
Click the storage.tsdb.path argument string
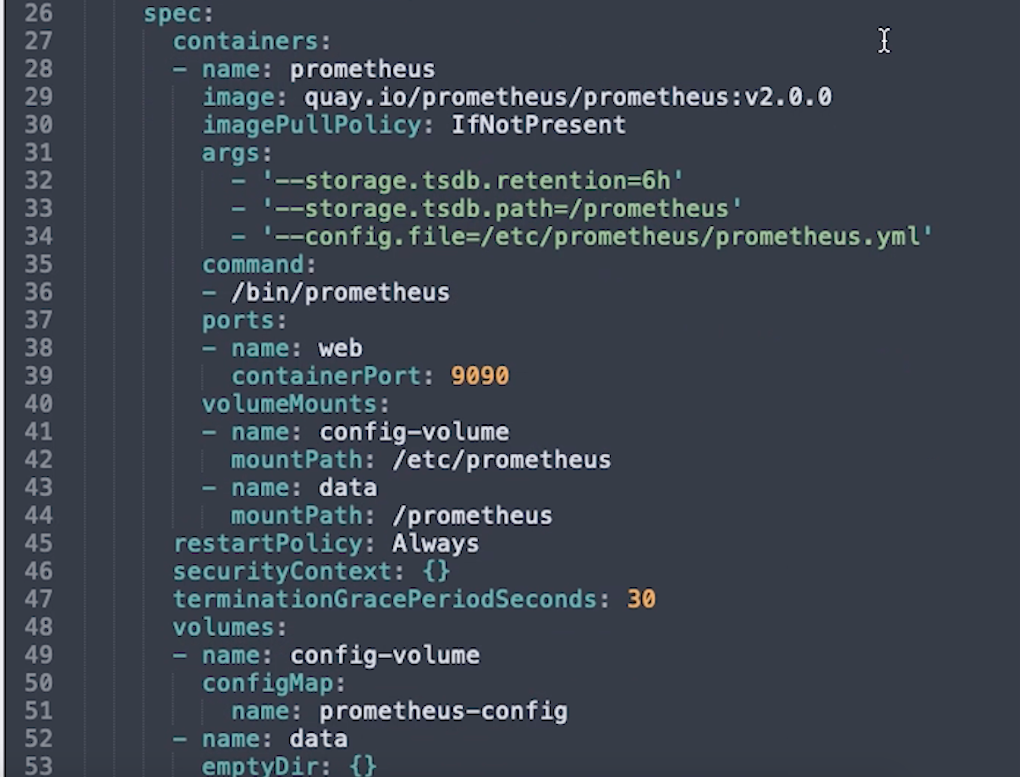(502, 208)
